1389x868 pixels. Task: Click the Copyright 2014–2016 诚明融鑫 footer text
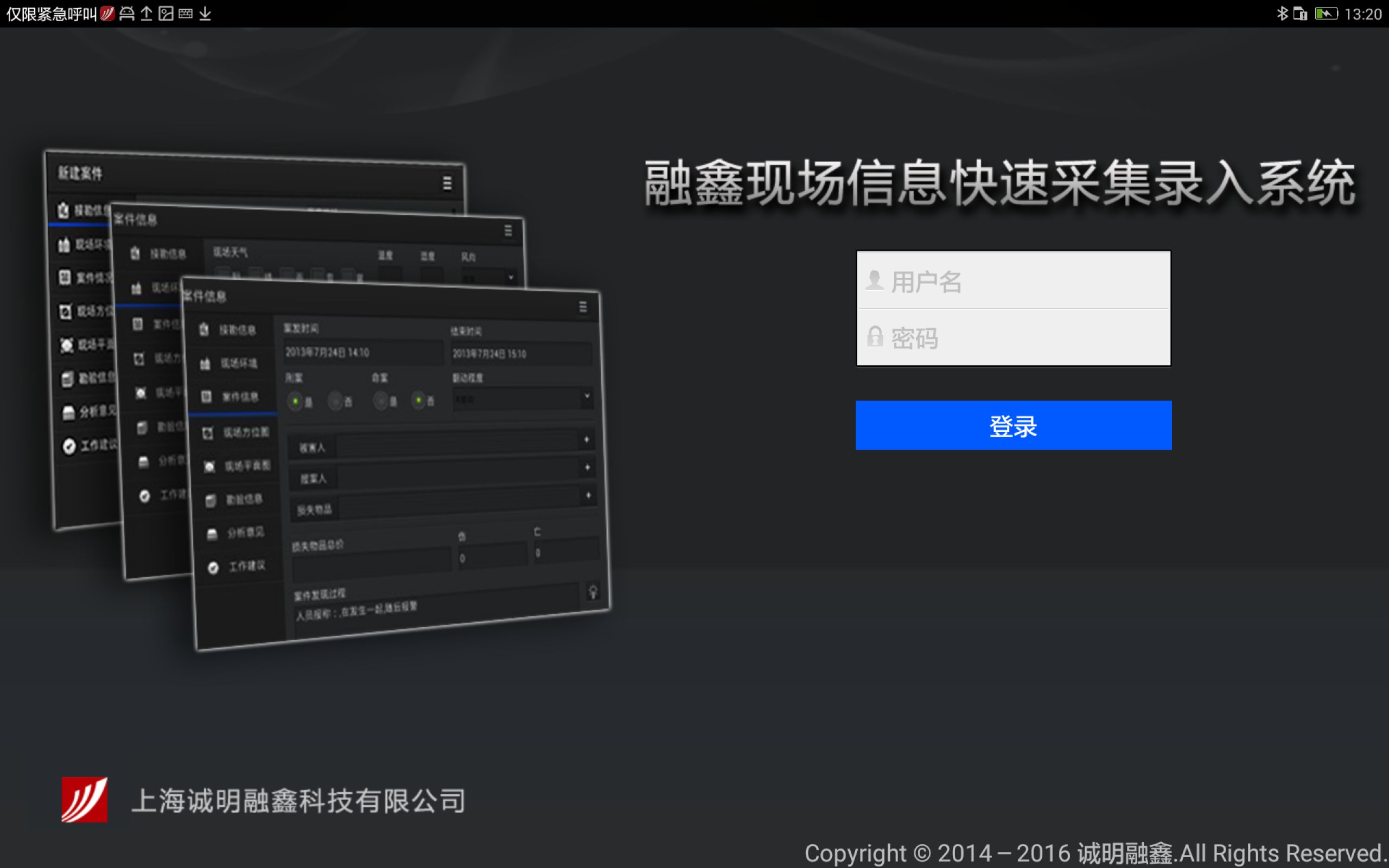[x=1096, y=853]
